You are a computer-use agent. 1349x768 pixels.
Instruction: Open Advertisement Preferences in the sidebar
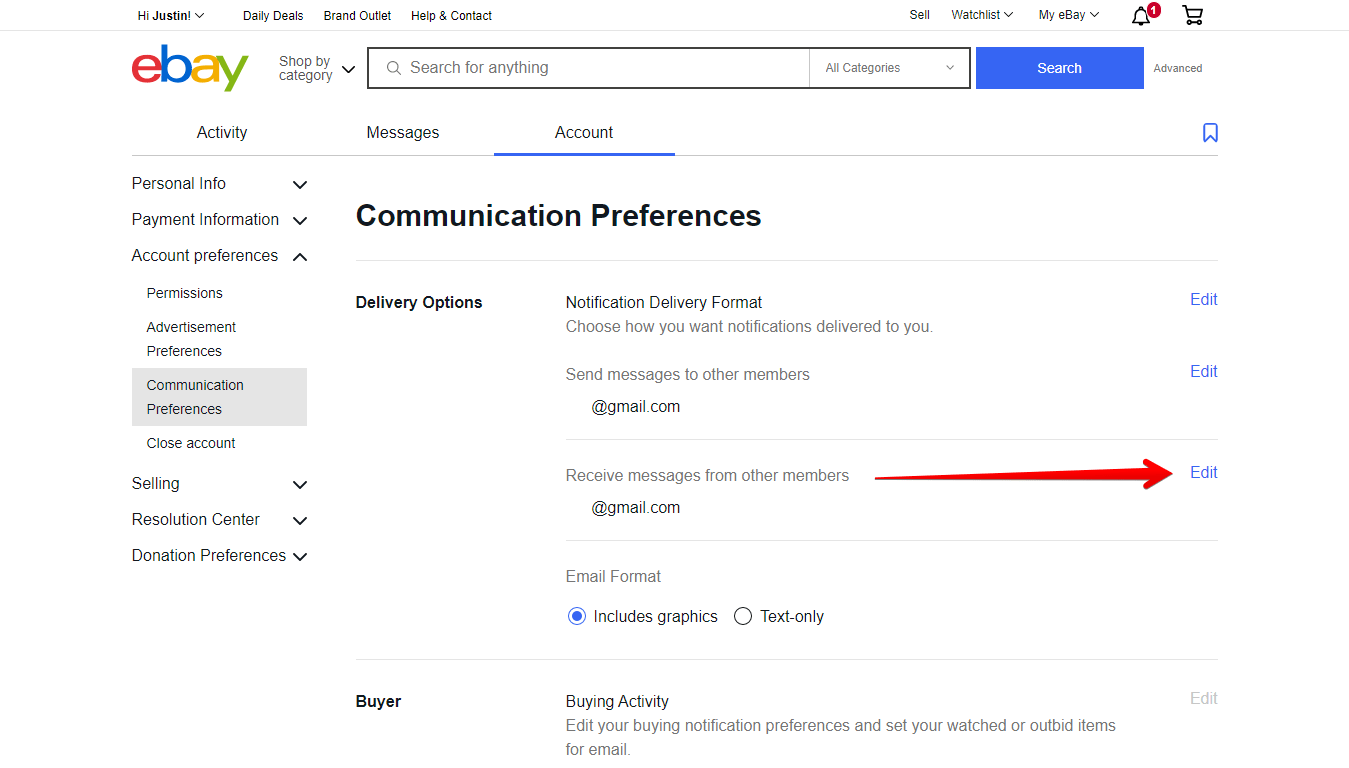click(192, 339)
